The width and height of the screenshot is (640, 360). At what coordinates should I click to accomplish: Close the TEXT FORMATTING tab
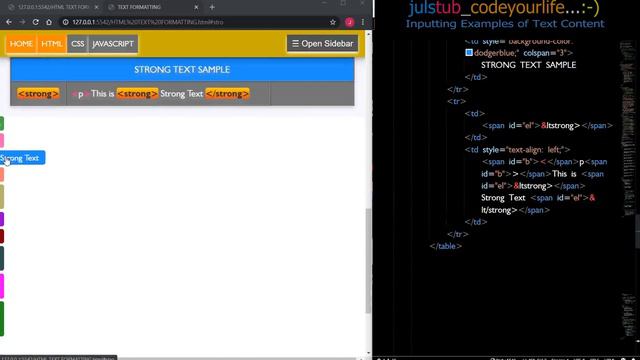pos(196,7)
